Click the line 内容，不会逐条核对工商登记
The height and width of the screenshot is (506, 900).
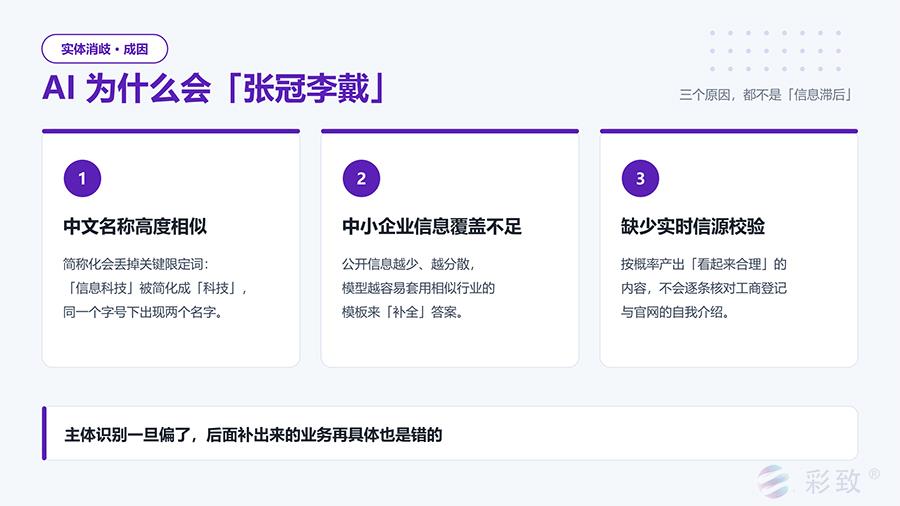703,288
